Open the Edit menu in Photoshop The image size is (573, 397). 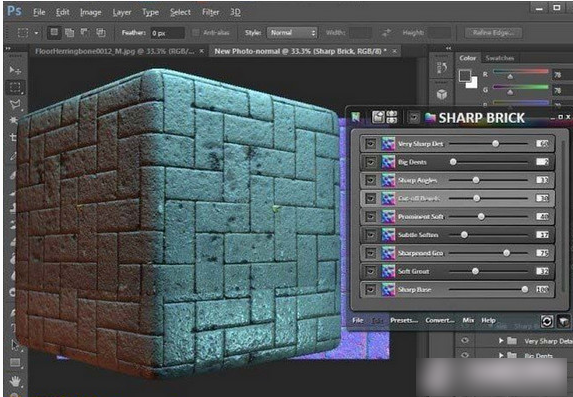tap(62, 12)
